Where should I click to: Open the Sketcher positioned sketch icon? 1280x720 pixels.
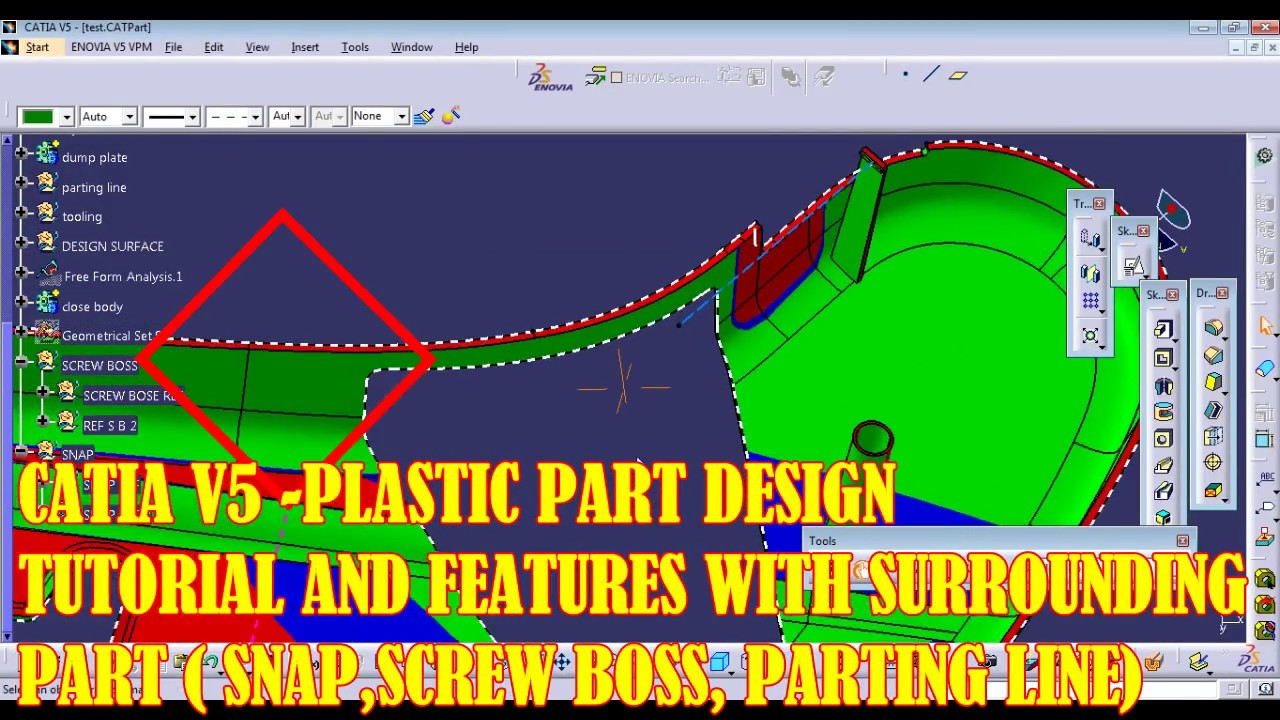[x=1133, y=266]
